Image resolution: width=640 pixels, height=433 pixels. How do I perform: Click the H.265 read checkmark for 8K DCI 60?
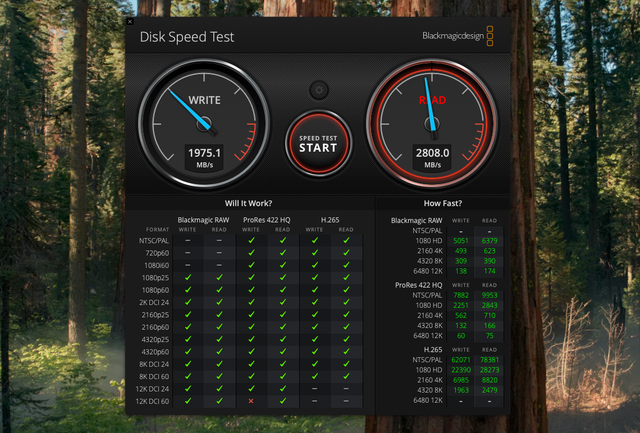[346, 376]
